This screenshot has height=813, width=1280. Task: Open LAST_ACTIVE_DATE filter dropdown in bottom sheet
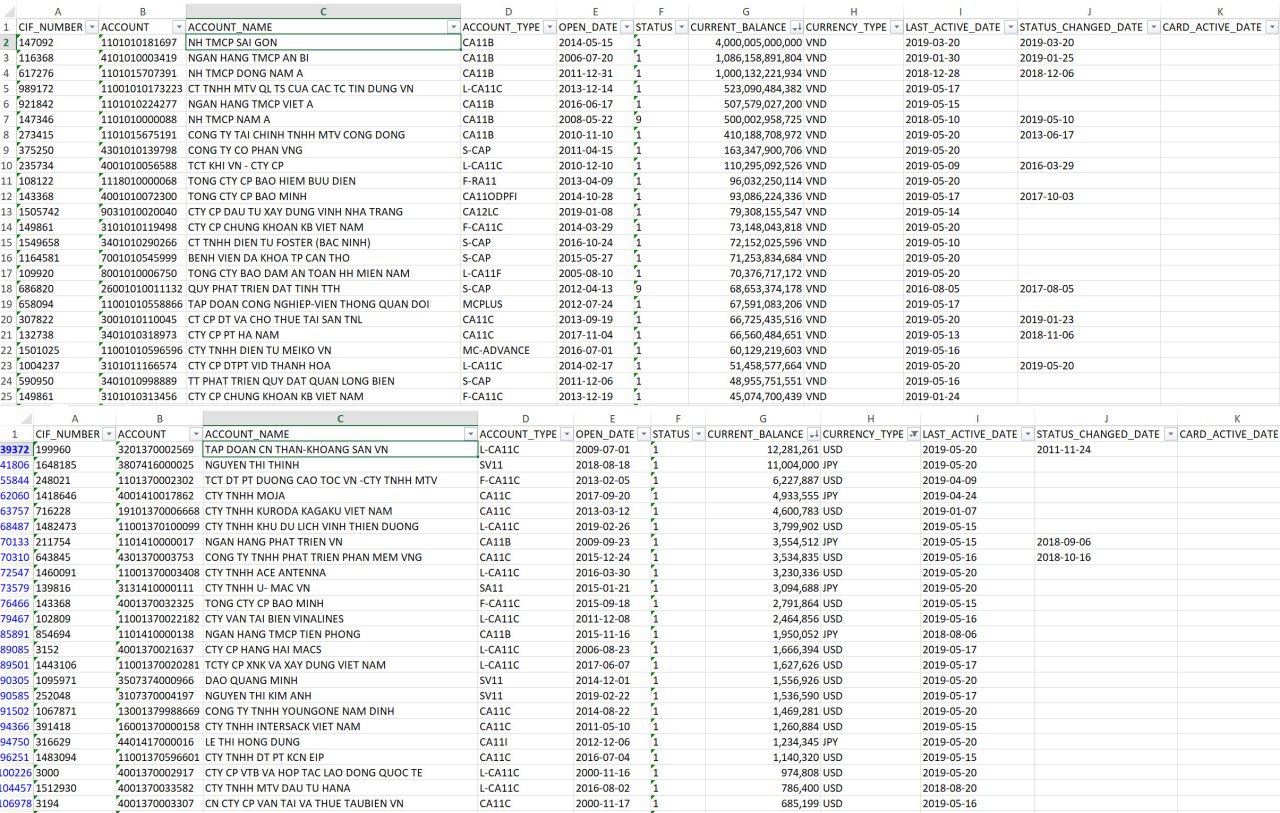[x=1026, y=434]
